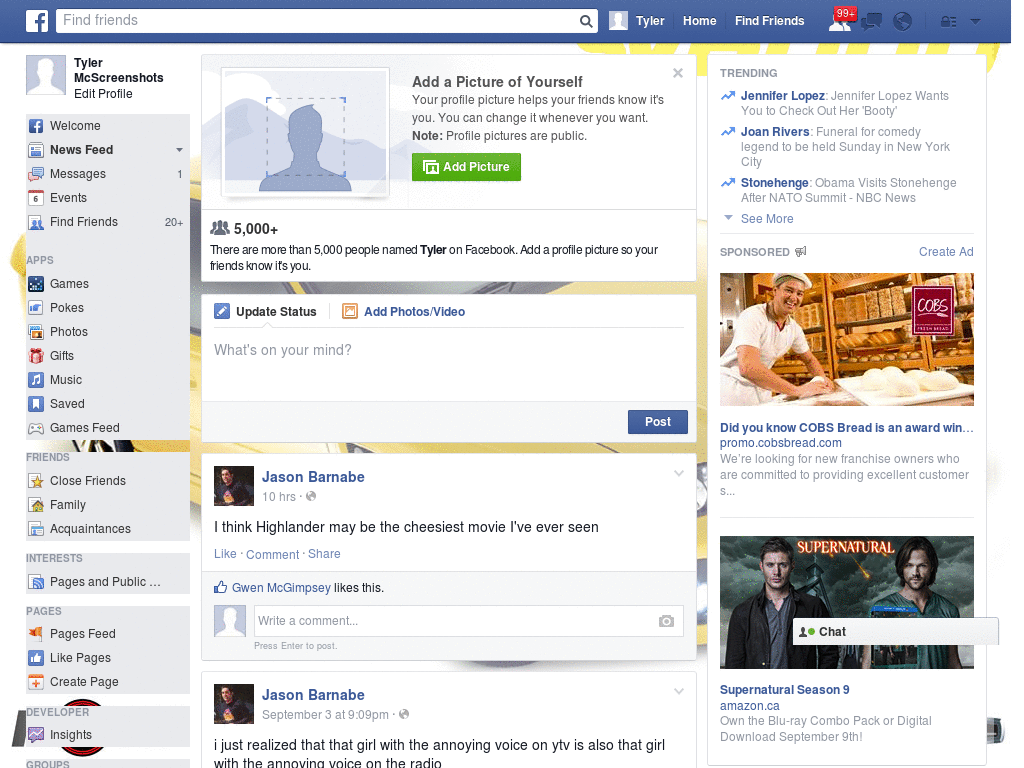Viewport: 1024px width, 768px height.
Task: Open Joan Rivers trending topic
Action: [x=775, y=132]
